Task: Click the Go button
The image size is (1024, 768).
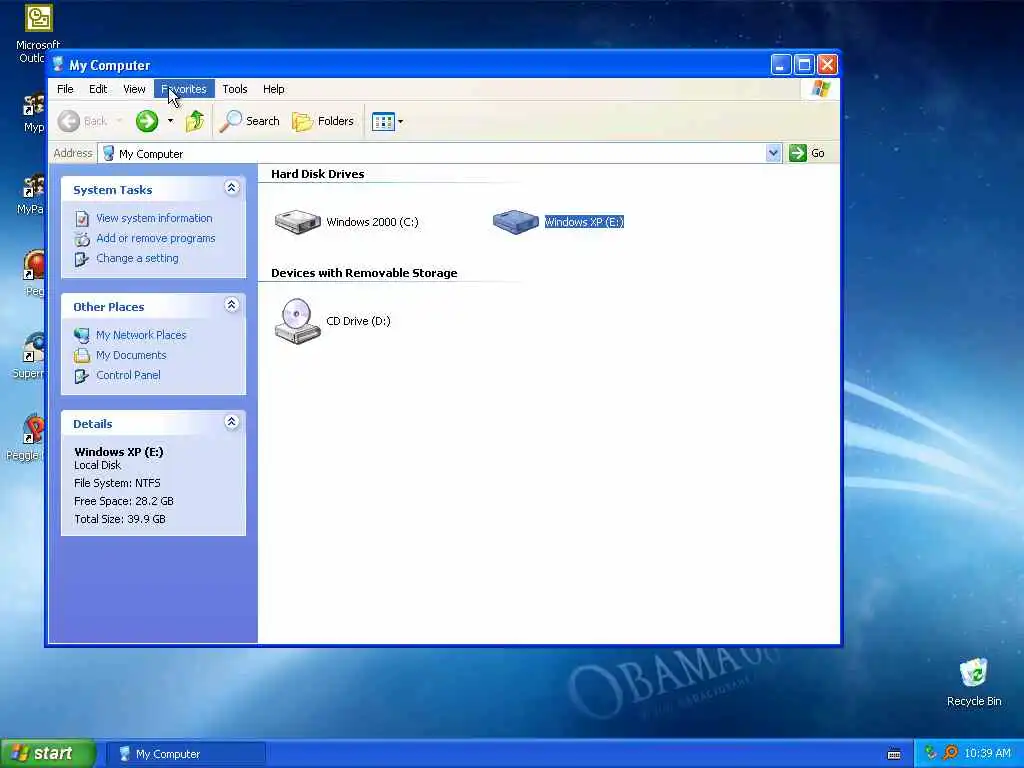Action: click(x=807, y=153)
